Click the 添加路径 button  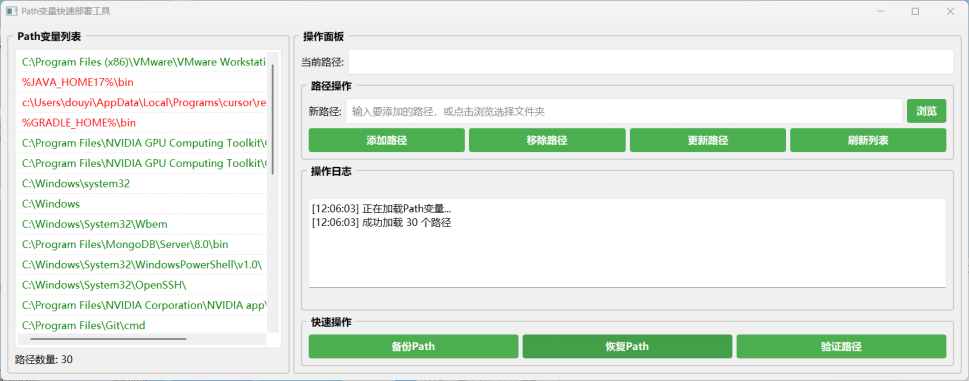click(x=386, y=140)
